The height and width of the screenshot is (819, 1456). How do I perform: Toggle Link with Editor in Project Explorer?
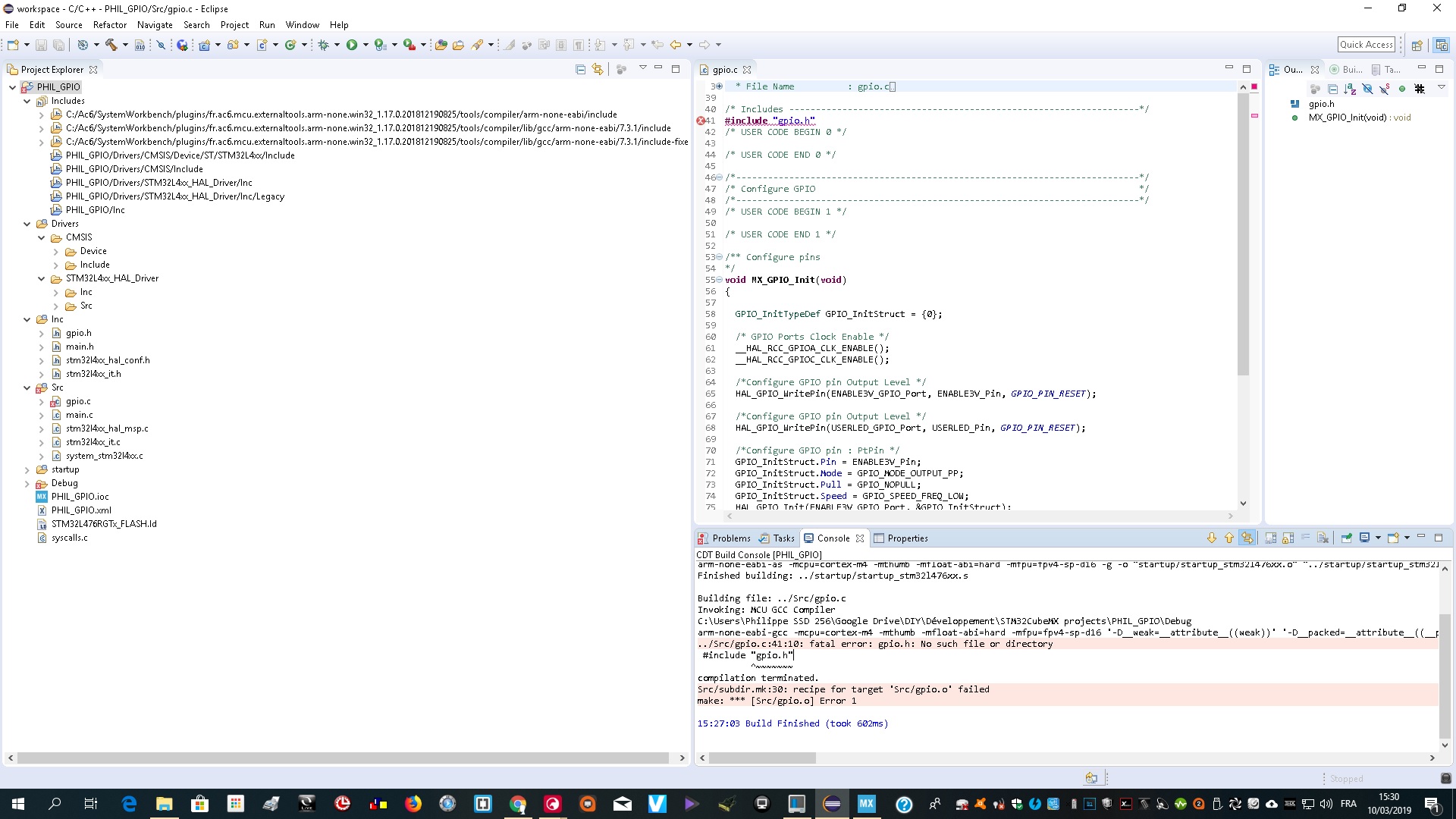pos(598,69)
